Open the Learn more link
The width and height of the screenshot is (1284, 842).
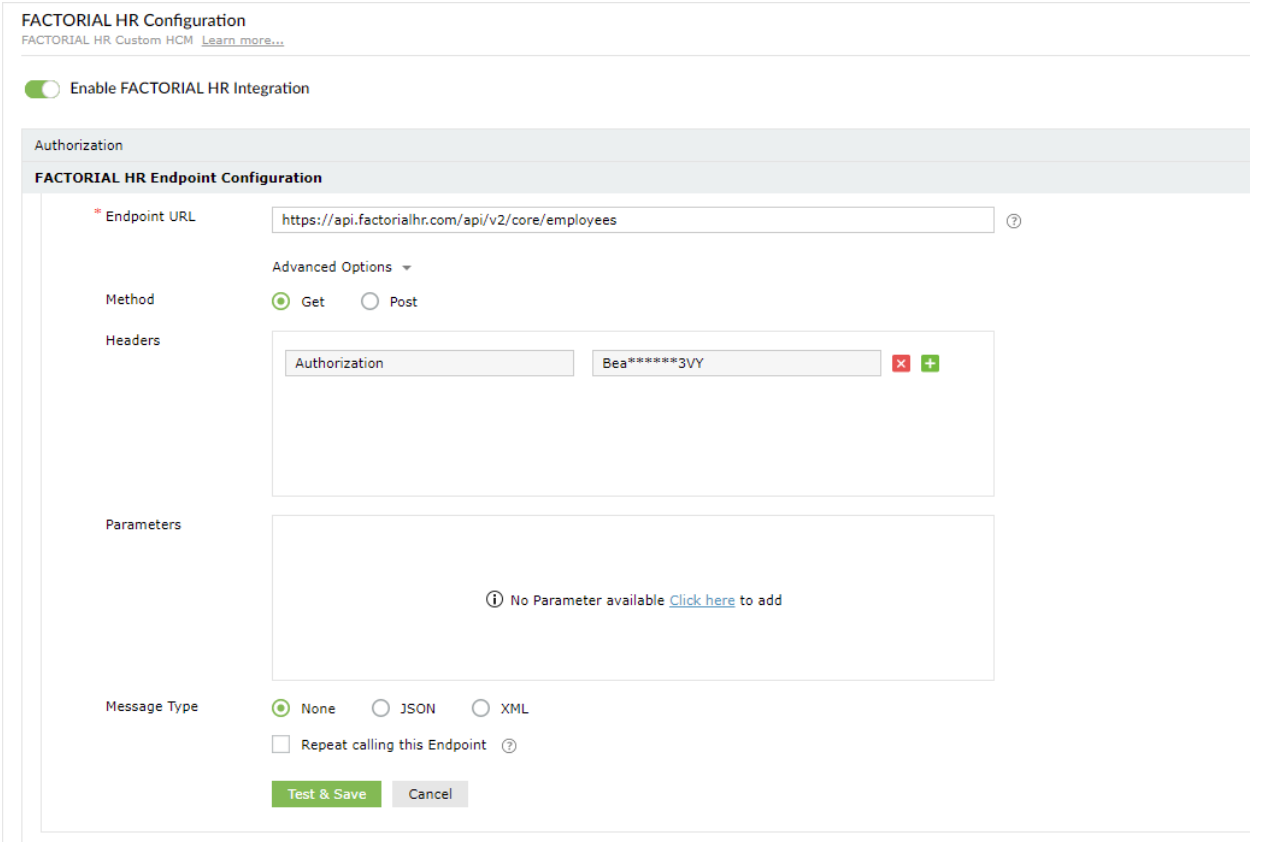243,41
